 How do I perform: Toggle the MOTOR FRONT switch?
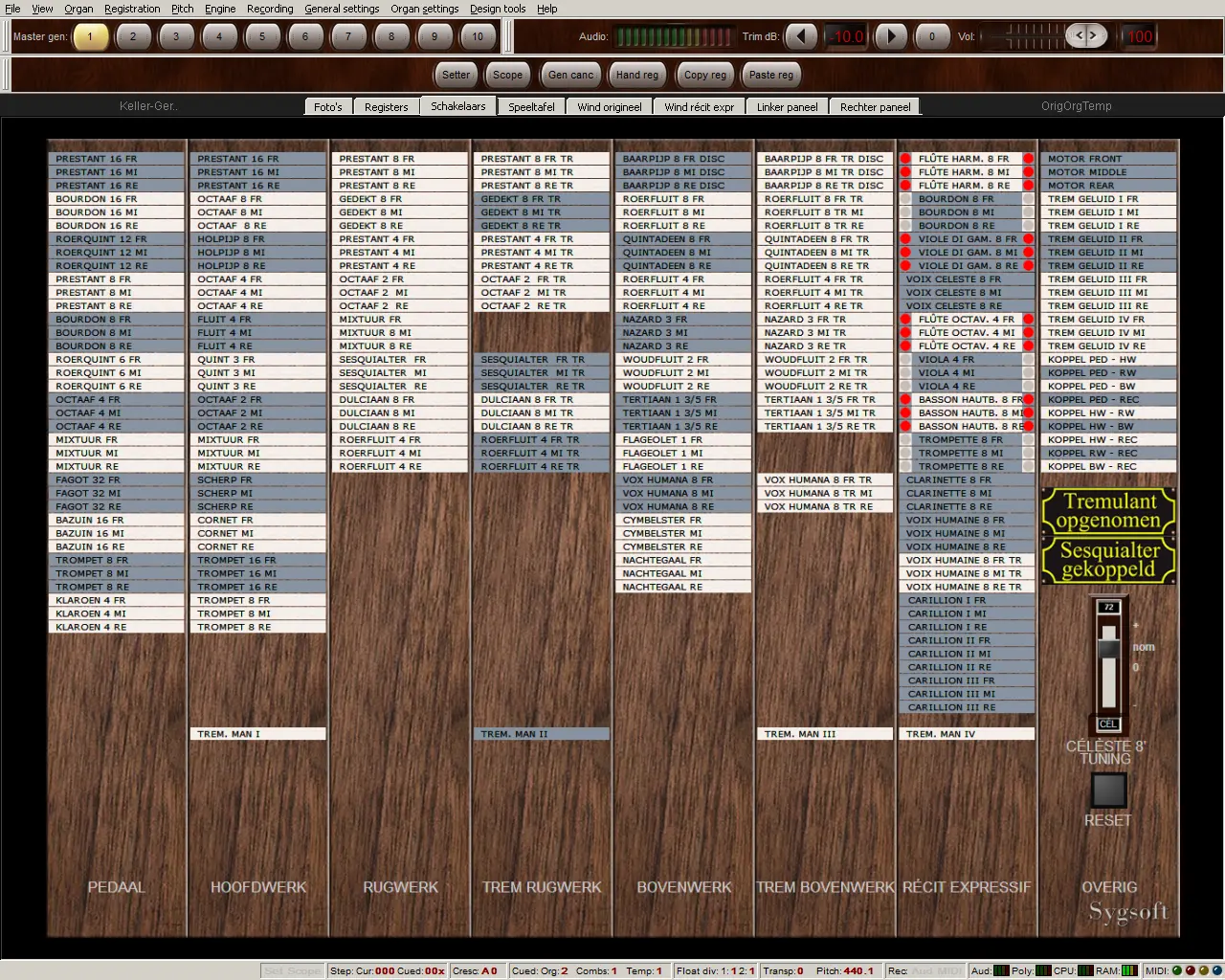(1107, 159)
